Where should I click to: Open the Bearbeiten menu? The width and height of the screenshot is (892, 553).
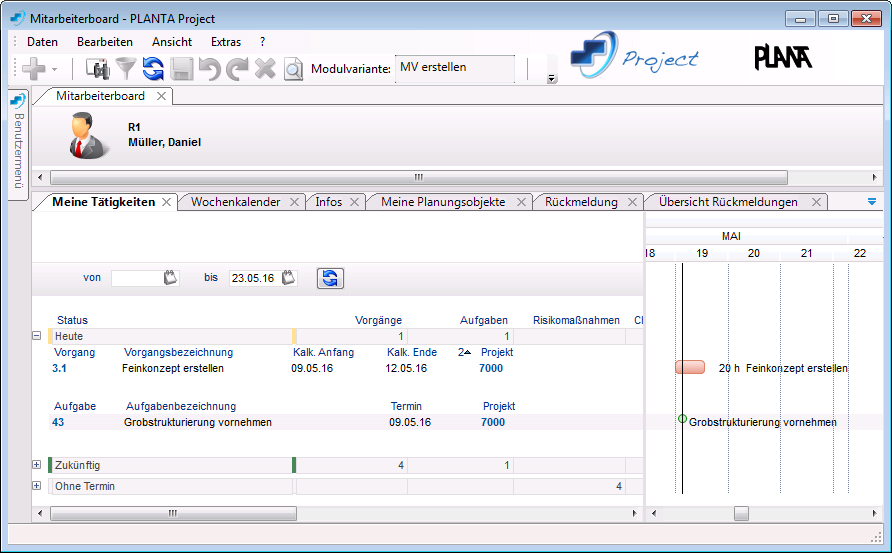point(105,42)
